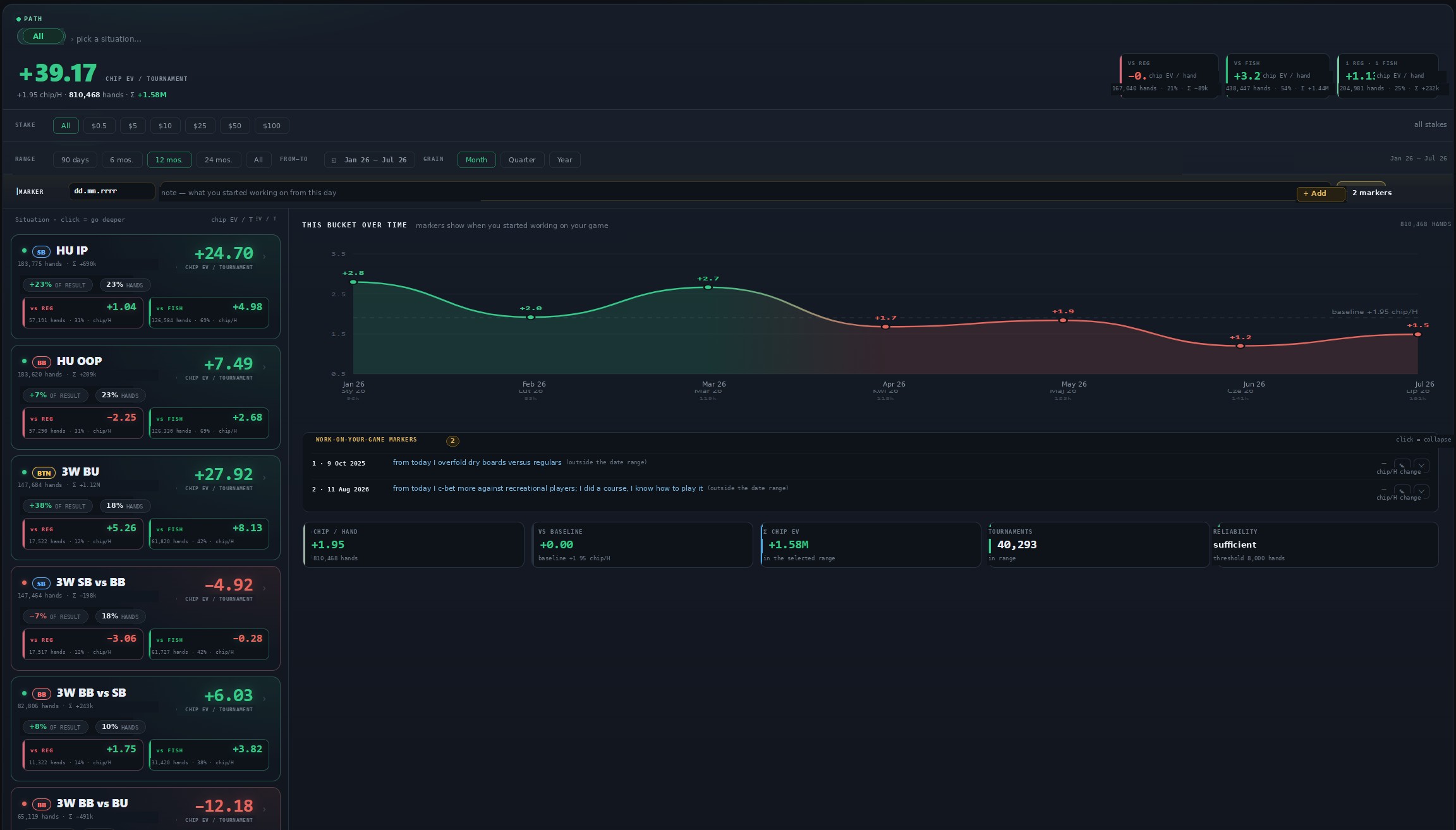This screenshot has width=1456, height=830.
Task: Click the SB badge on 3W SB vs BB
Action: pyautogui.click(x=41, y=583)
